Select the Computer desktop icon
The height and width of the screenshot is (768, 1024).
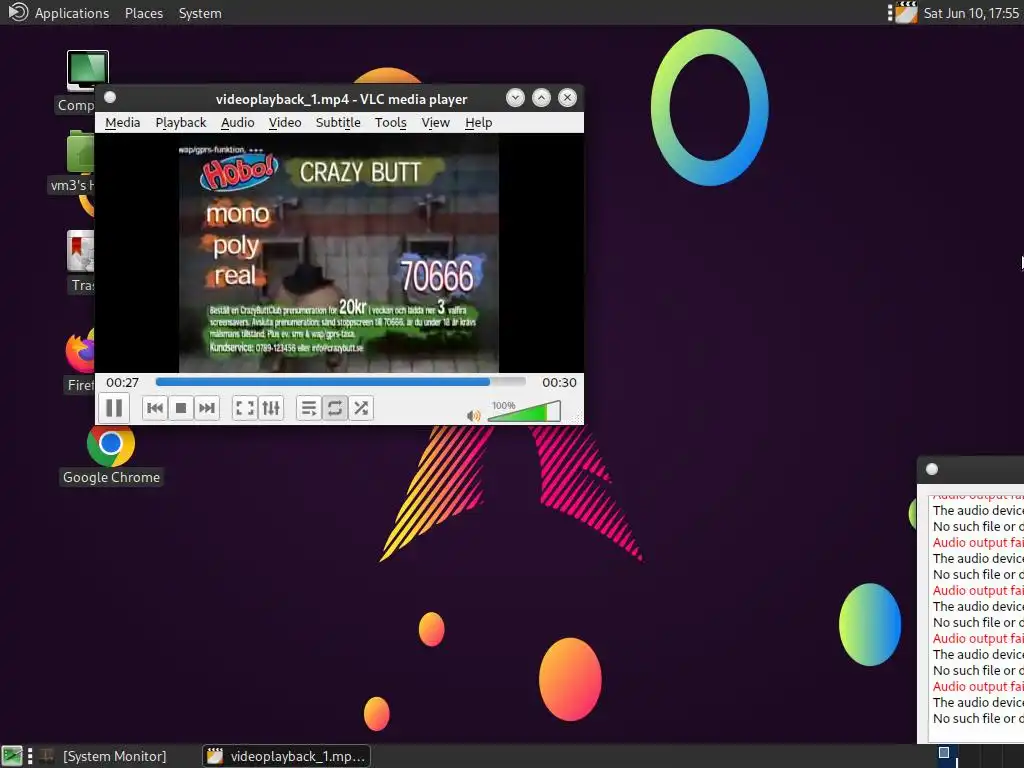tap(81, 82)
